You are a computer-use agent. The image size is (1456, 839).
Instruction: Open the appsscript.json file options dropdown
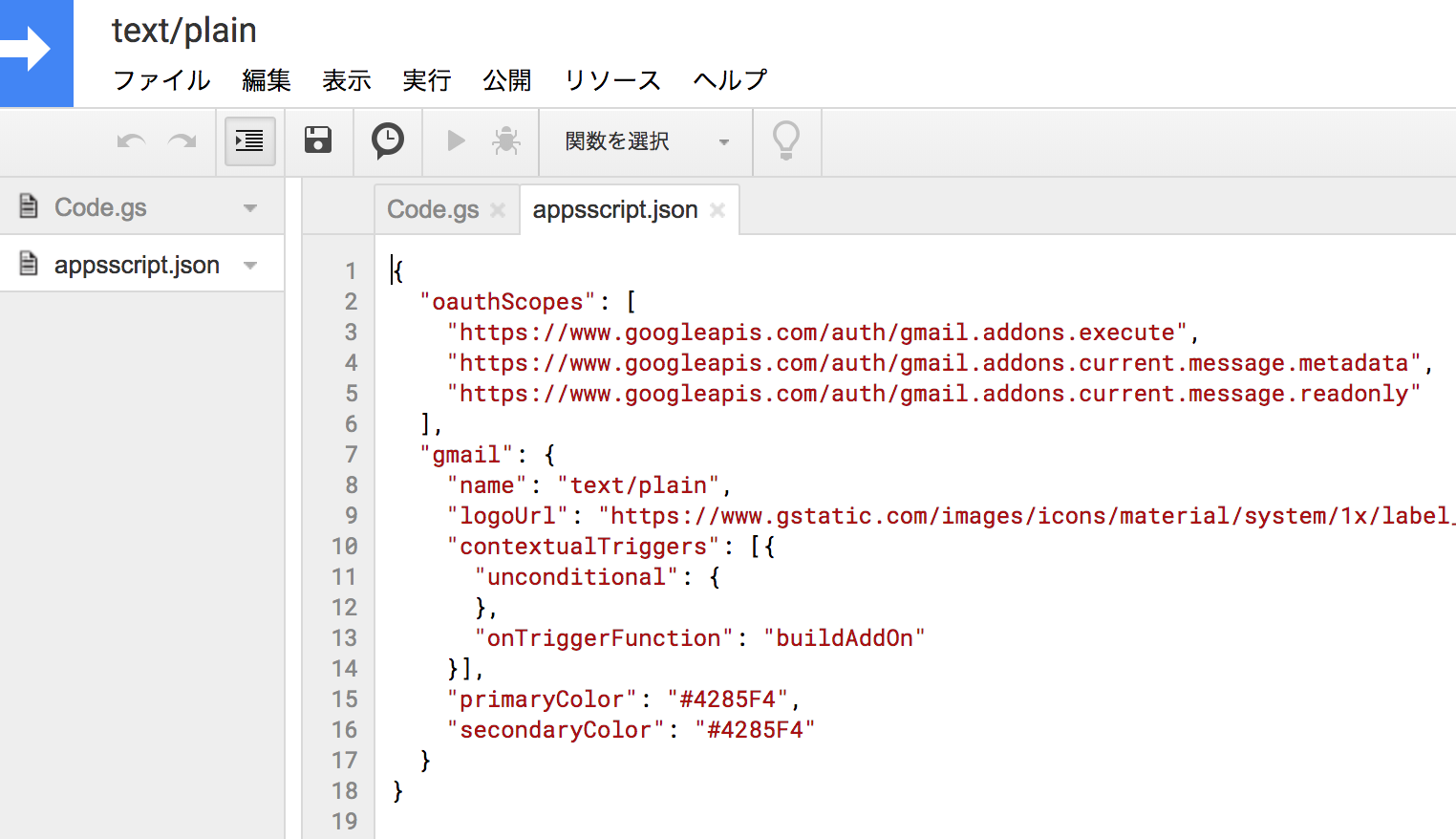250,264
